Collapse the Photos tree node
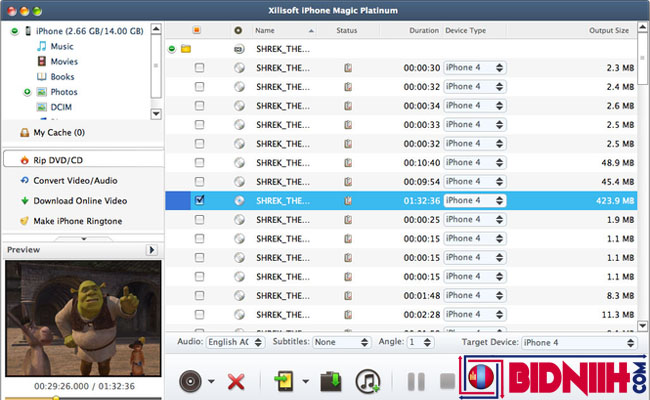 pos(27,92)
